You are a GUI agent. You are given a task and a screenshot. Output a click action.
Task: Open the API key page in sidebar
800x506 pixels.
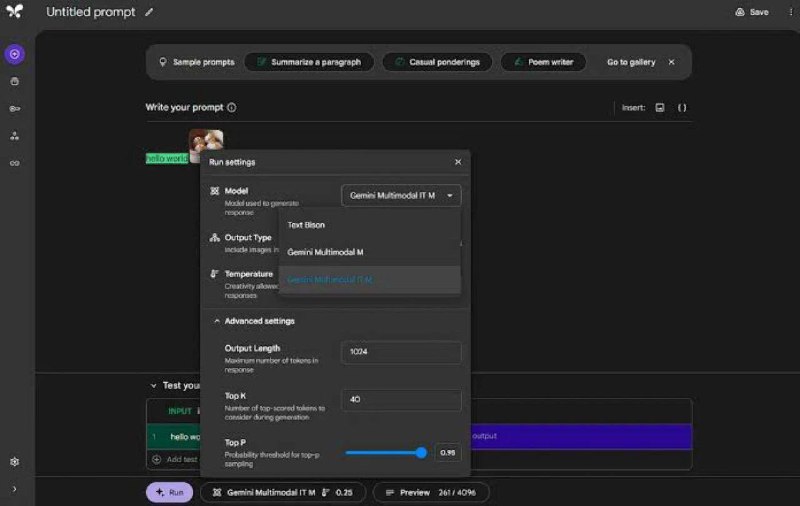(x=14, y=108)
